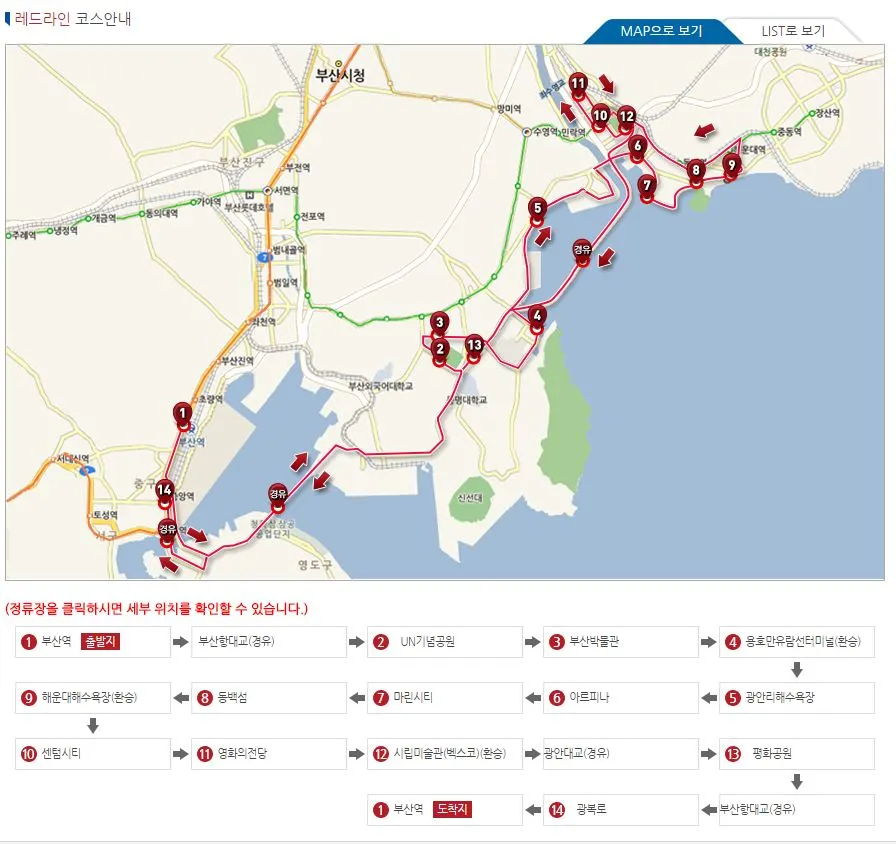Click the 신선대 map label

coord(470,498)
